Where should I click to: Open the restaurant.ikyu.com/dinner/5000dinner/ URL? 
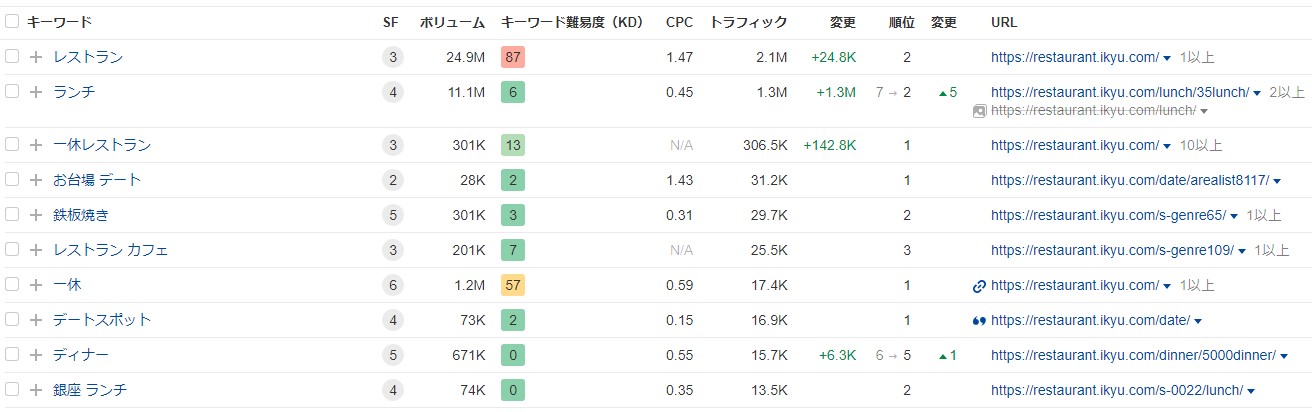tap(1133, 355)
